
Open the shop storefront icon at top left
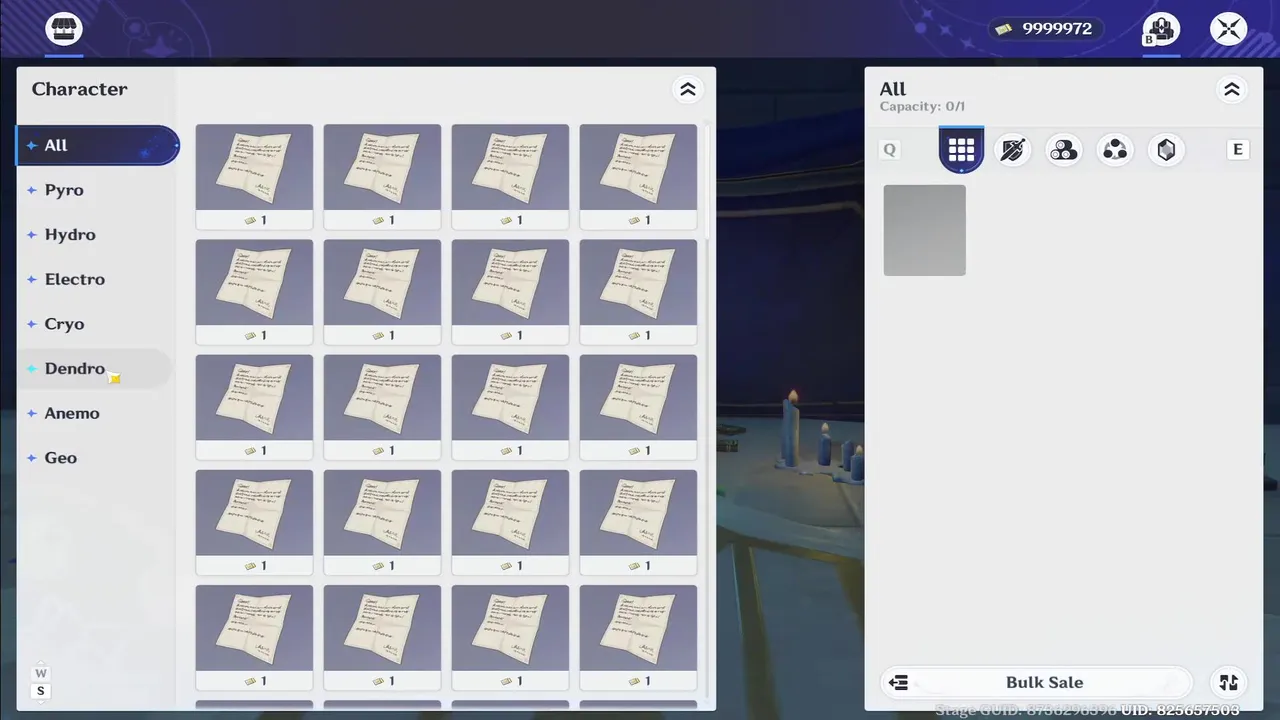coord(64,28)
